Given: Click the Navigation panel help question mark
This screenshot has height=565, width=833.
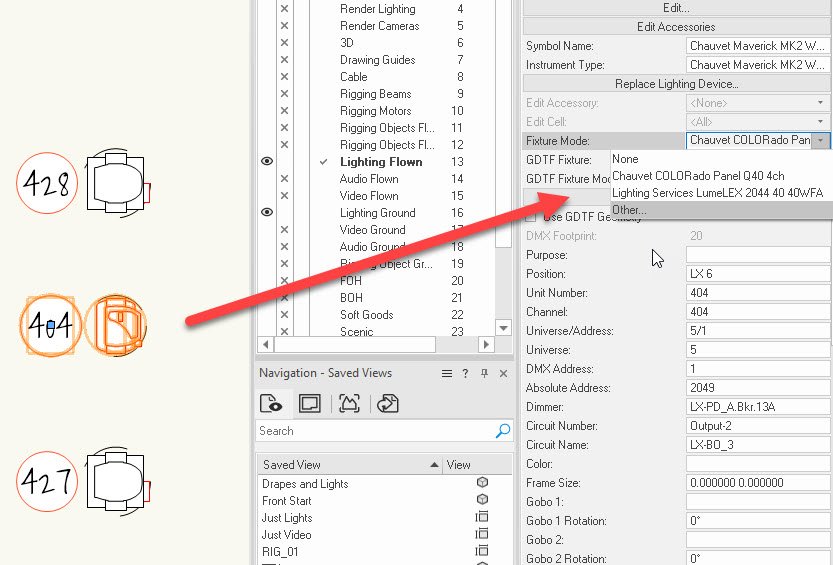Looking at the screenshot, I should (465, 373).
